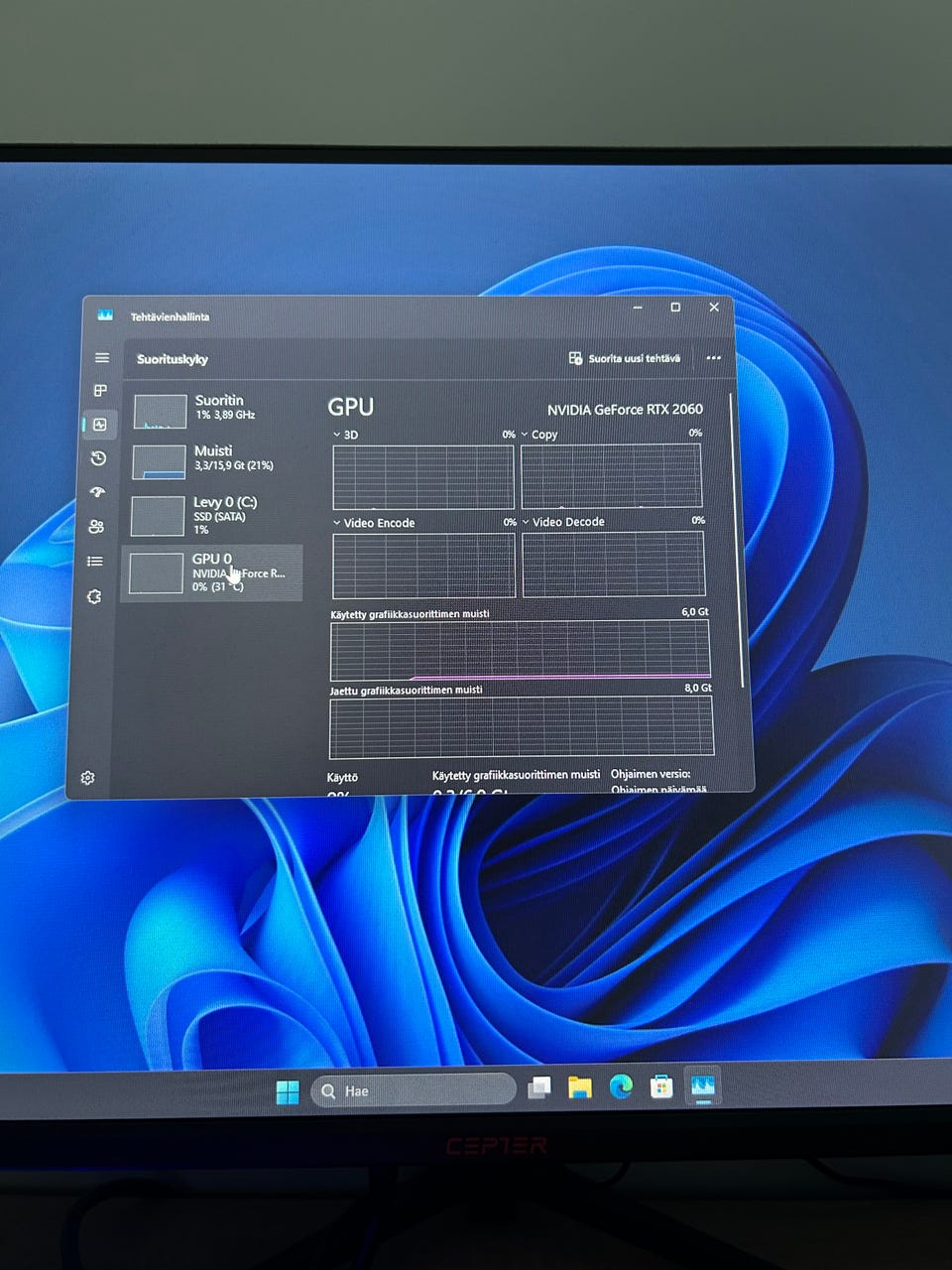Click the GPU heading text
The width and height of the screenshot is (952, 1270).
[350, 407]
